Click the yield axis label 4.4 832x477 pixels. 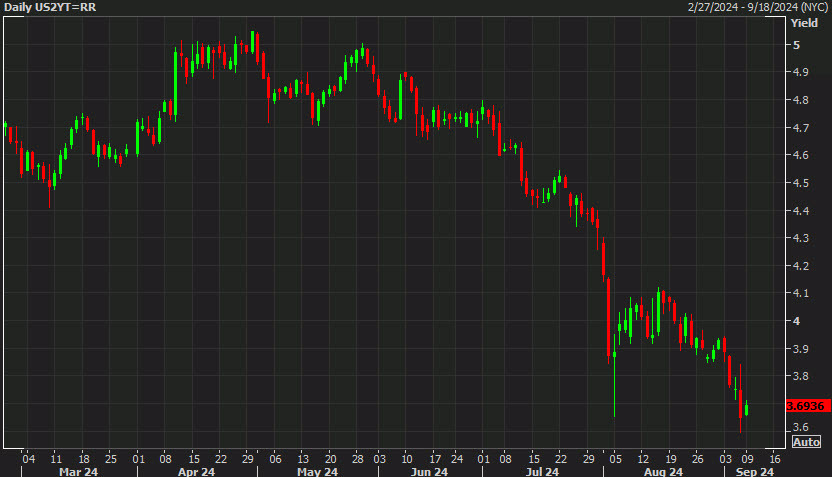click(x=800, y=211)
